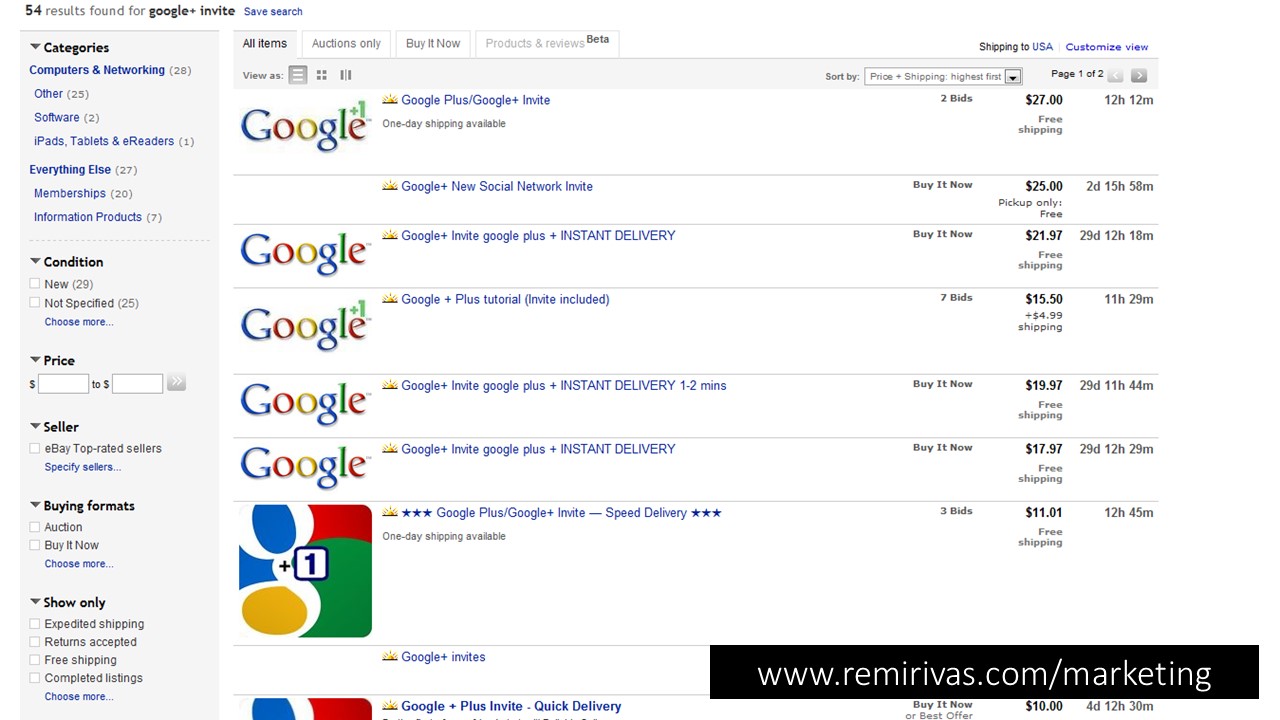Screen dimensions: 1280x720
Task: Collapse the Price filter section
Action: click(35, 360)
